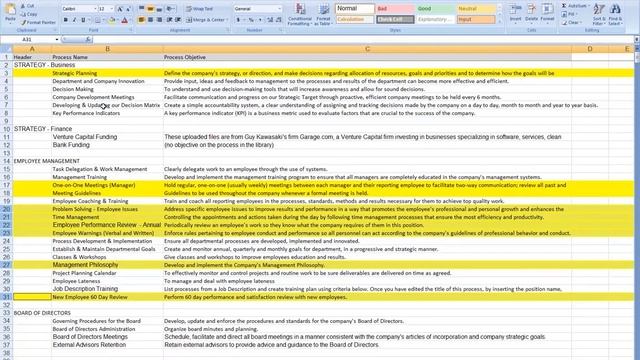Open the General number format dropdown
This screenshot has height=360, width=640.
point(279,9)
